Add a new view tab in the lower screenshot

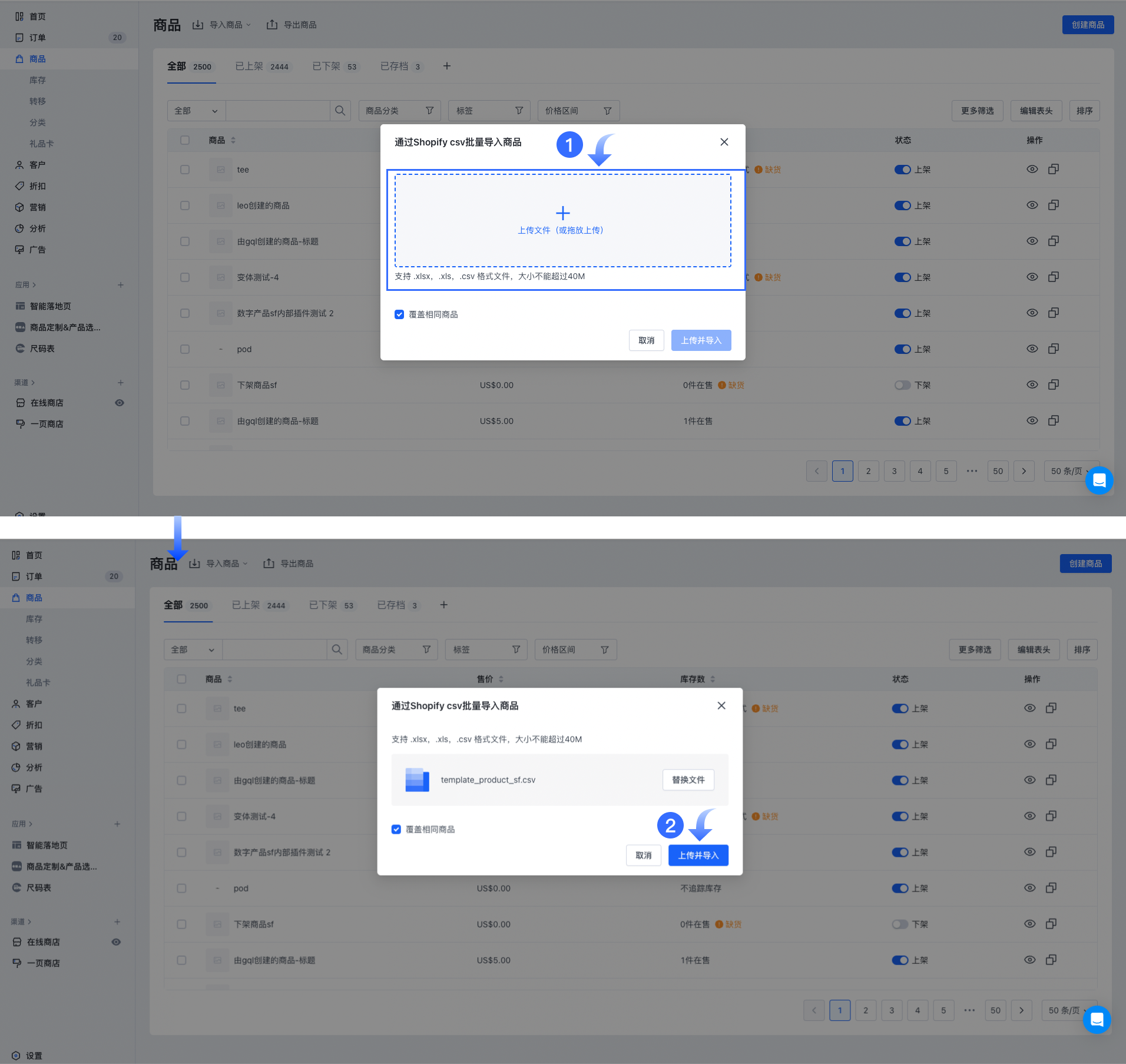point(444,605)
